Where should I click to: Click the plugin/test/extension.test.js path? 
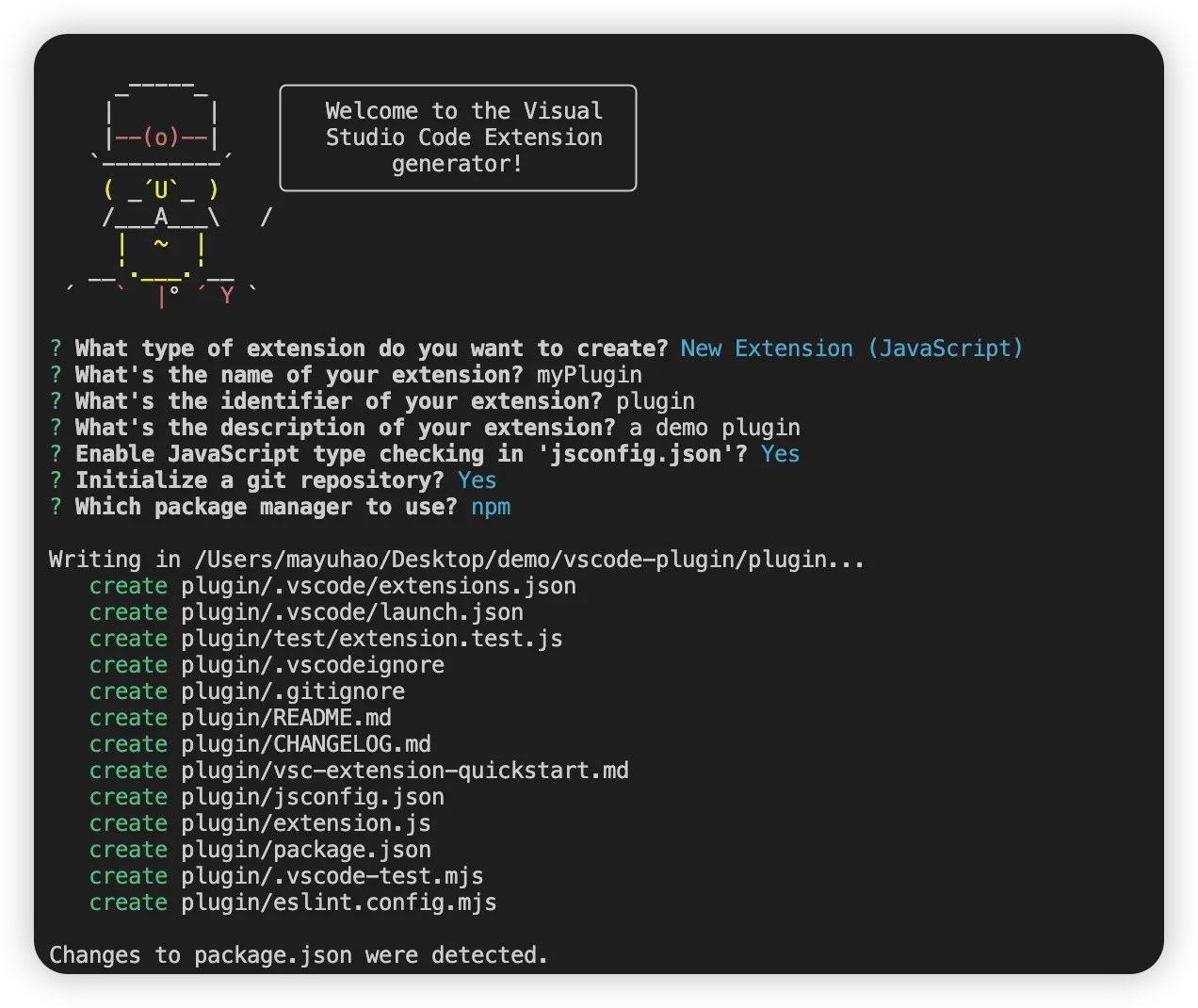[372, 639]
